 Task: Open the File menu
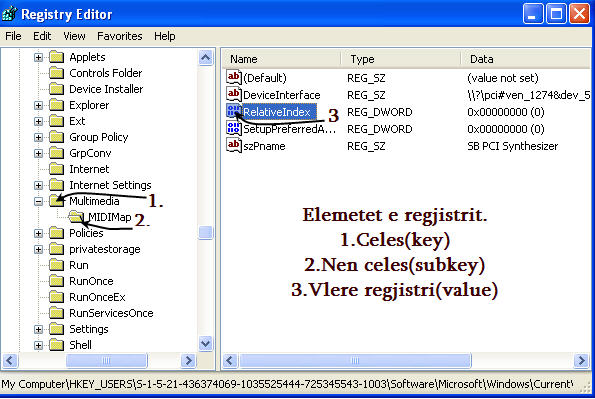click(x=13, y=36)
